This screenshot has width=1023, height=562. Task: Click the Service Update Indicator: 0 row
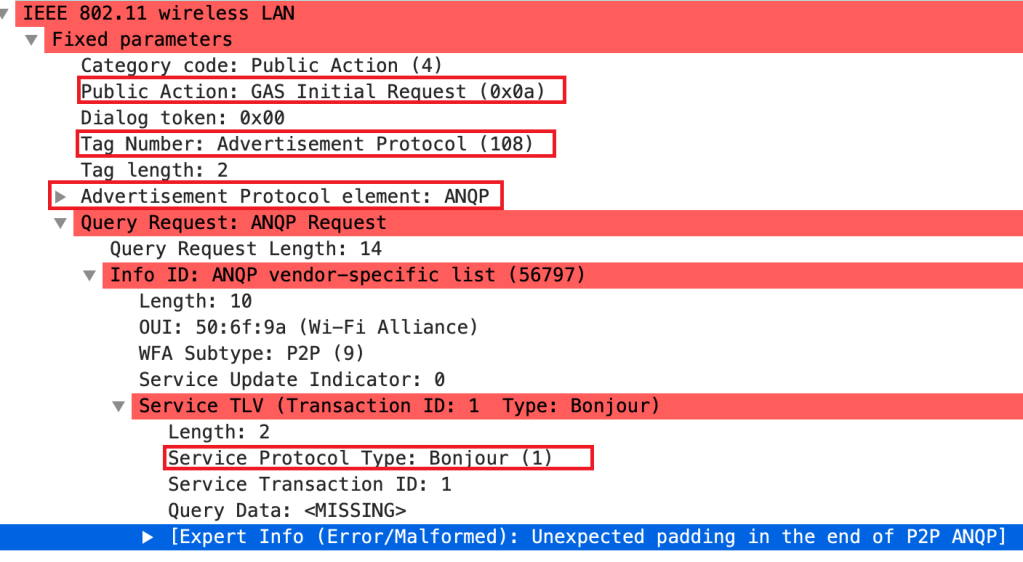(291, 380)
